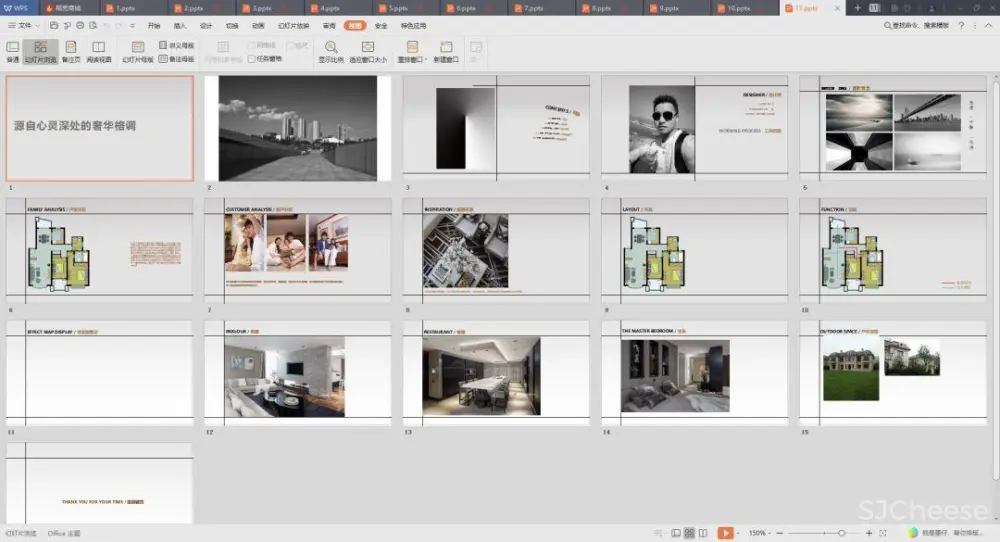Screen dimensions: 1000x542
Task: Switch to Normal (普通) view
Action: point(13,51)
